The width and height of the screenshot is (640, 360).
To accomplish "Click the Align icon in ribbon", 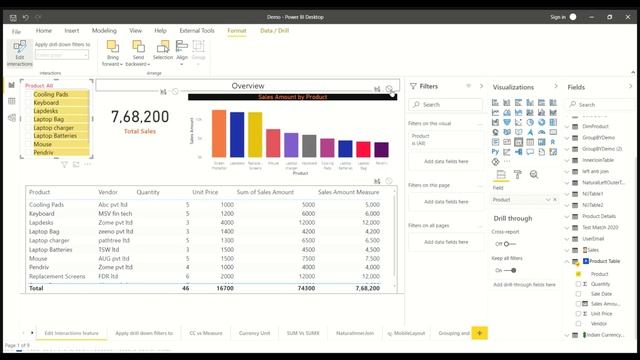I will (x=182, y=46).
